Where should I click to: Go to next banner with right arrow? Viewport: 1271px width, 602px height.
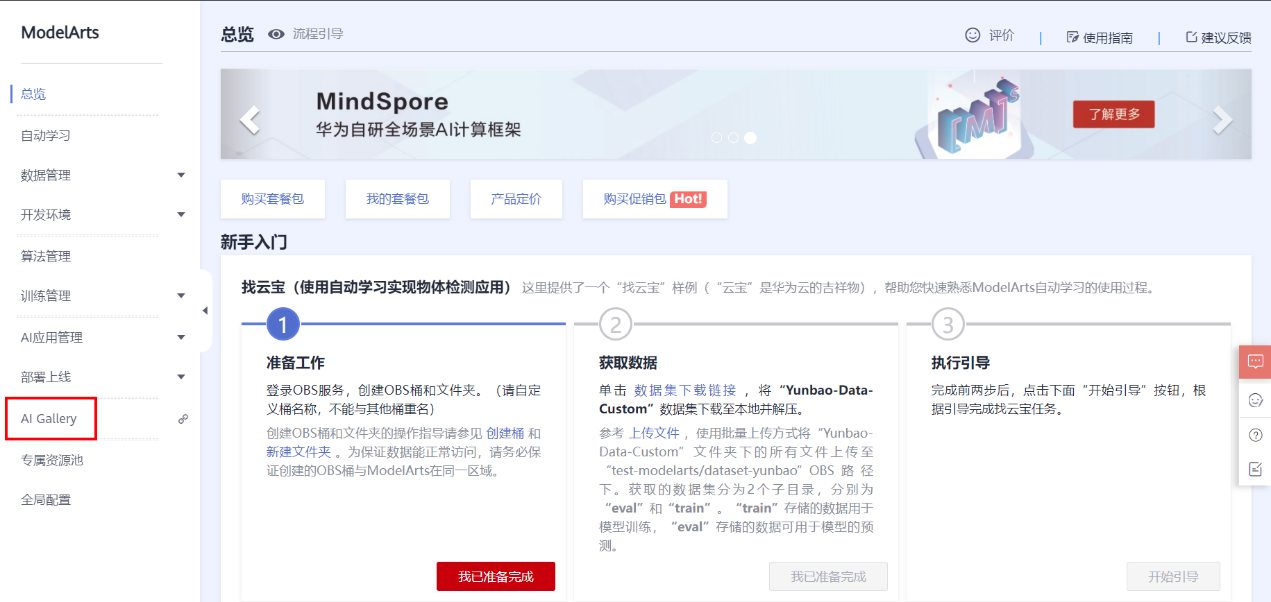click(1222, 120)
